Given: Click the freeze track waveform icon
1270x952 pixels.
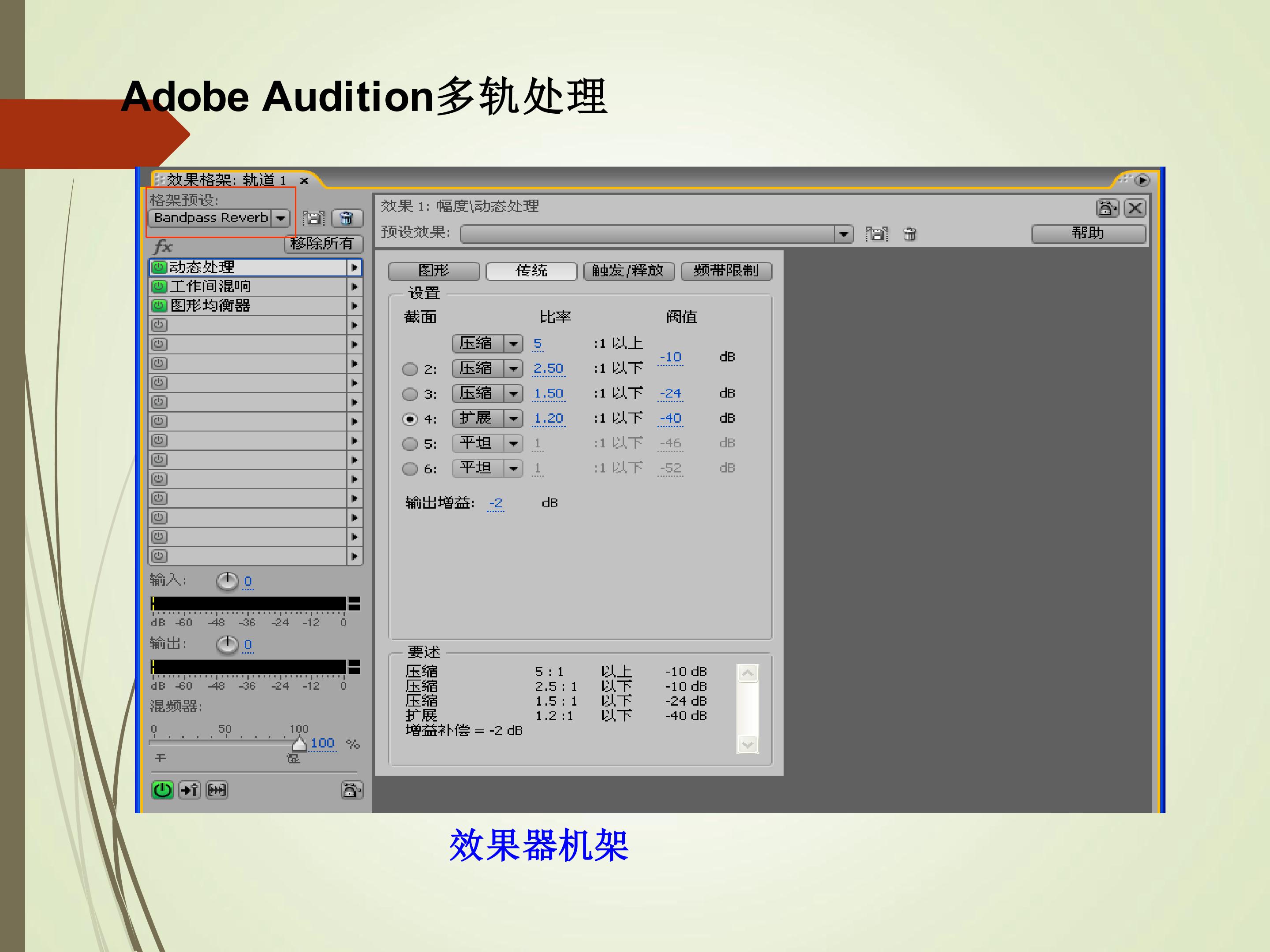Looking at the screenshot, I should (217, 790).
